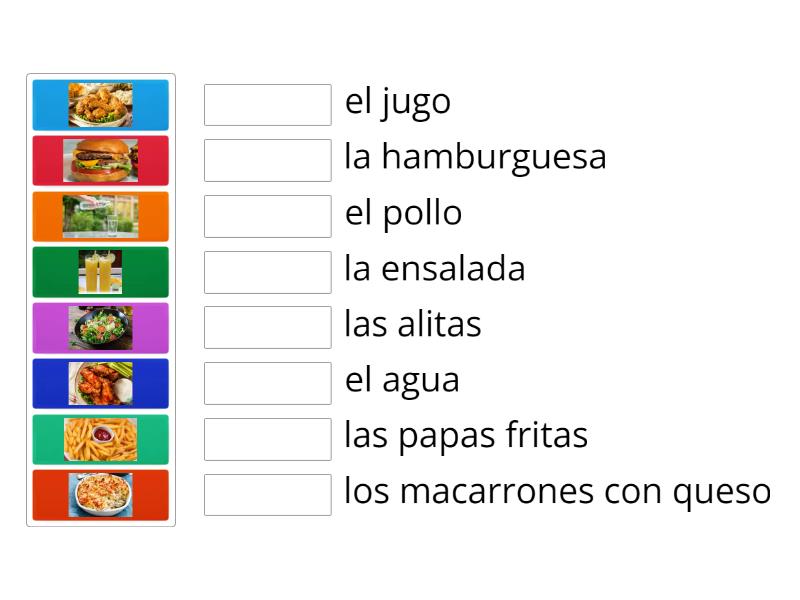Select the salad bowl image on purple tile
Screen dimensions: 800x600
(x=100, y=327)
